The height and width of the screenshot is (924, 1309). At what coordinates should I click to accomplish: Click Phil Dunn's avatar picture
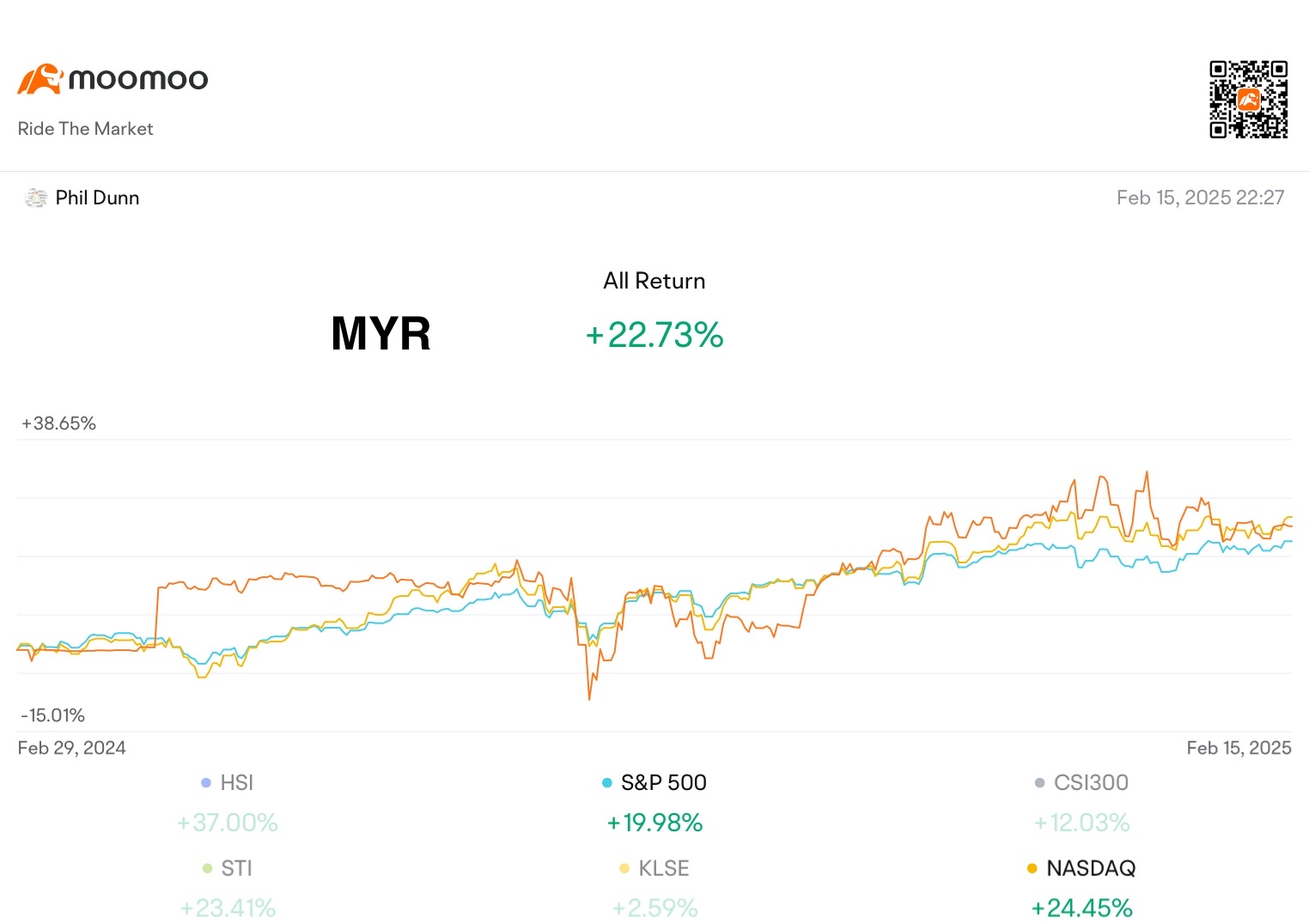(x=36, y=198)
